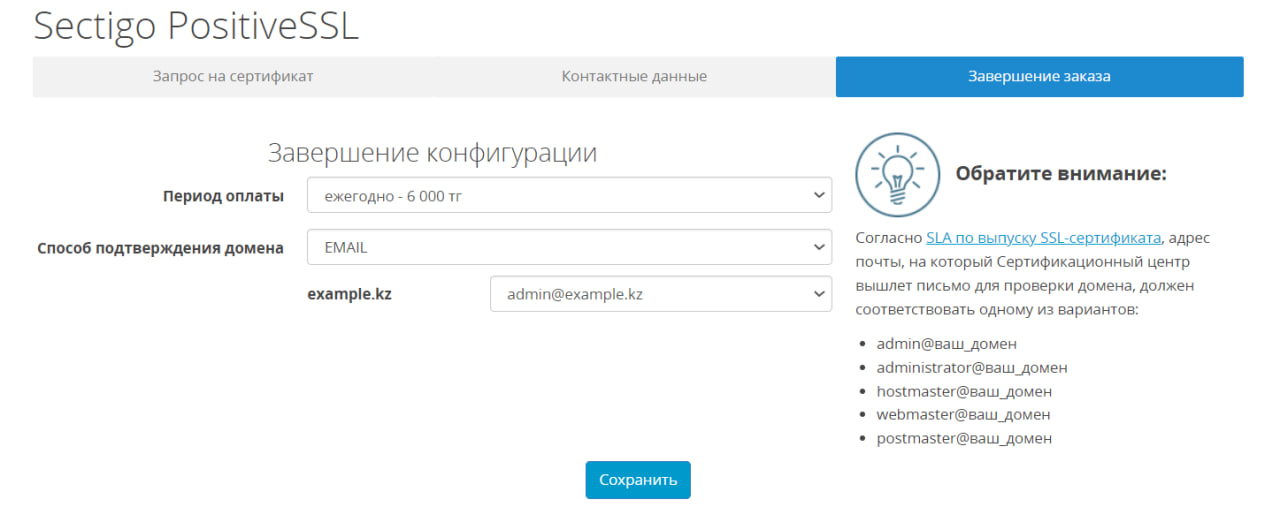The height and width of the screenshot is (507, 1280).
Task: Open the SLA по выпуску SSL-сертификата link
Action: 1043,238
